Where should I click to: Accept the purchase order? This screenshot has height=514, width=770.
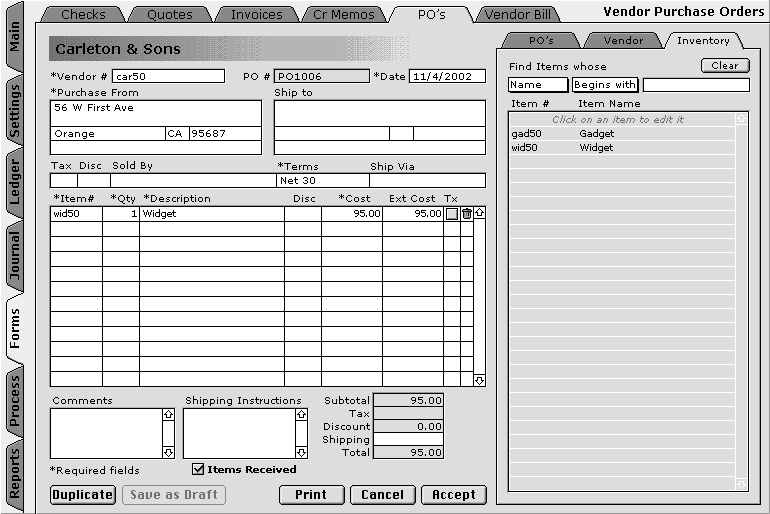tap(454, 494)
